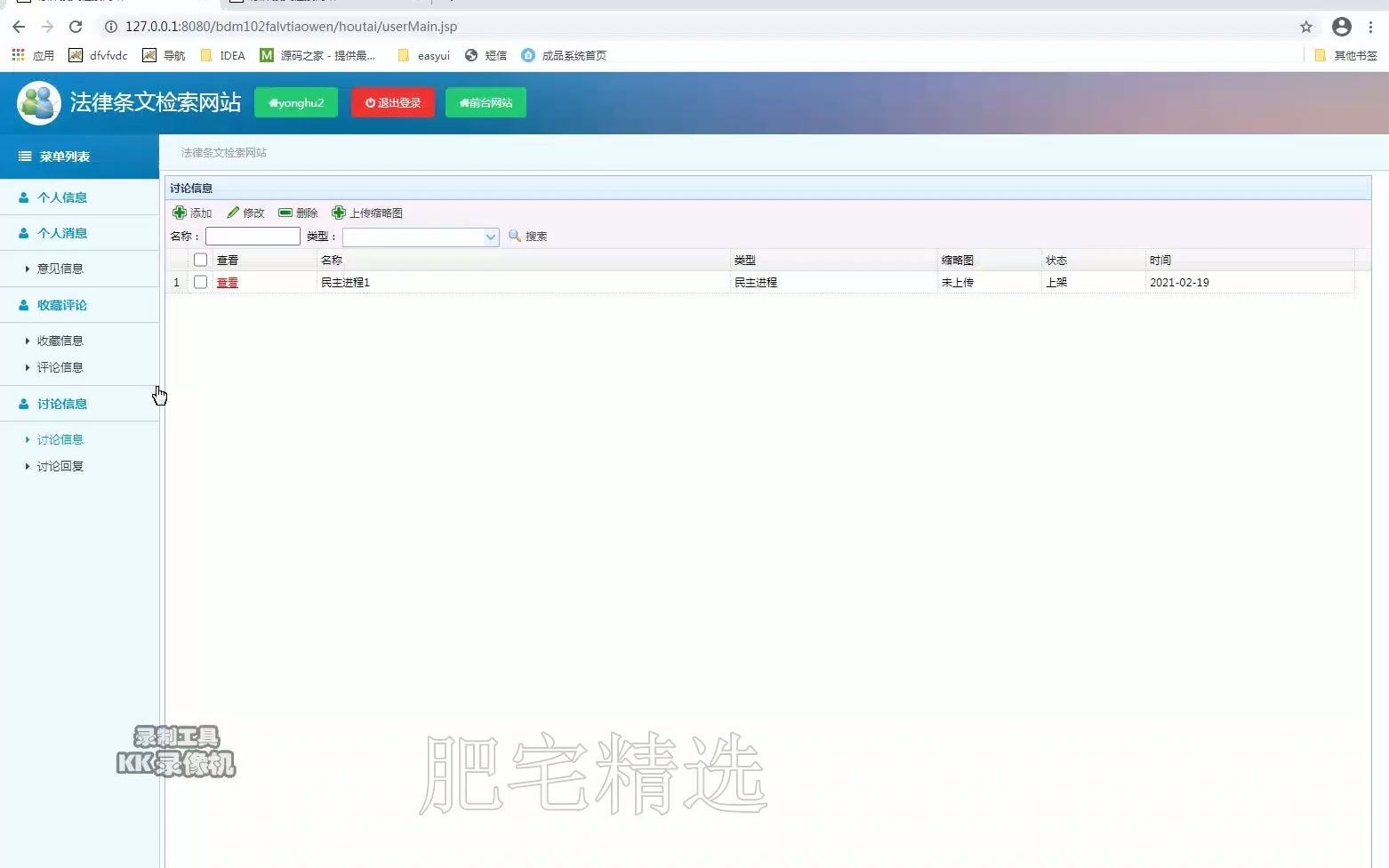This screenshot has width=1389, height=868.
Task: Open the 讨论信息 submenu item
Action: click(60, 439)
